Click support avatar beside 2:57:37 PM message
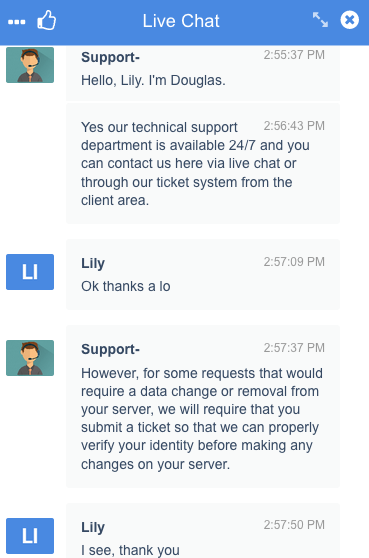 tap(30, 358)
